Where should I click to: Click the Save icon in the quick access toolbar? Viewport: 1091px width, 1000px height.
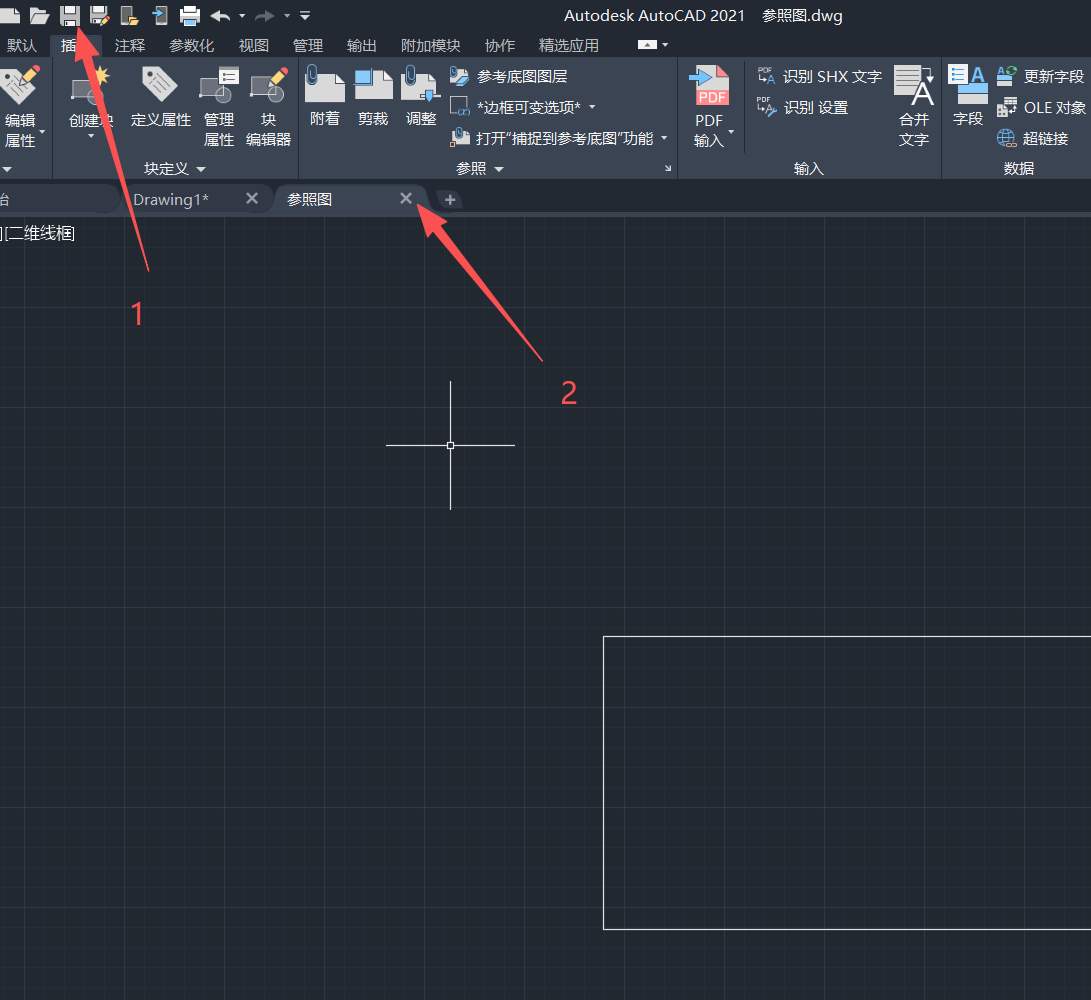pos(70,15)
